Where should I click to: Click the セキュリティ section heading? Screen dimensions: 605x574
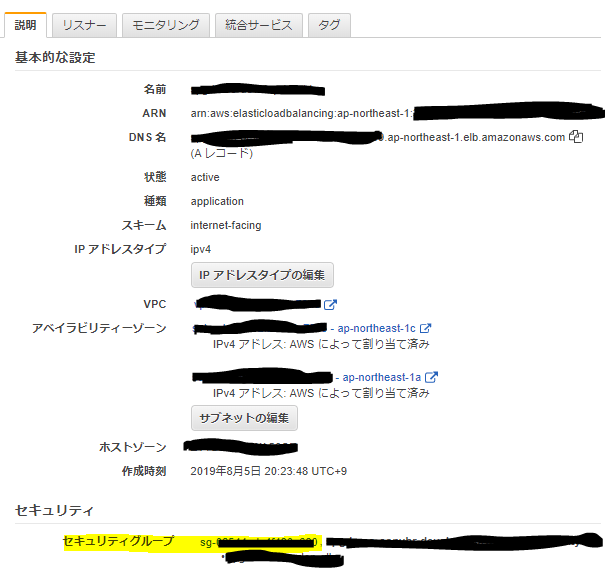pos(54,511)
